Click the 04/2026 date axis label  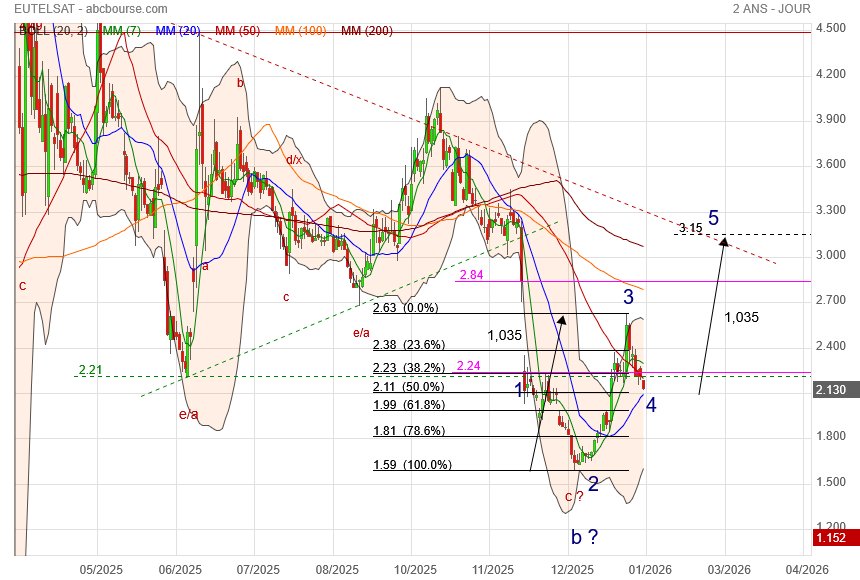[x=807, y=570]
